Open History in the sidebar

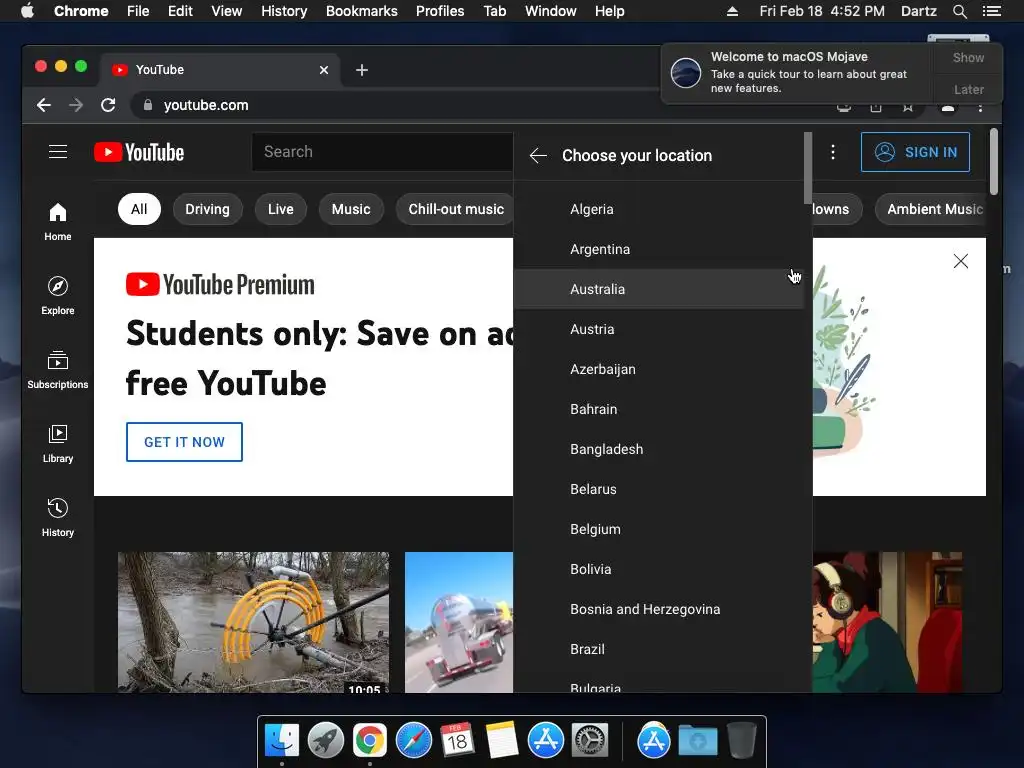point(57,519)
